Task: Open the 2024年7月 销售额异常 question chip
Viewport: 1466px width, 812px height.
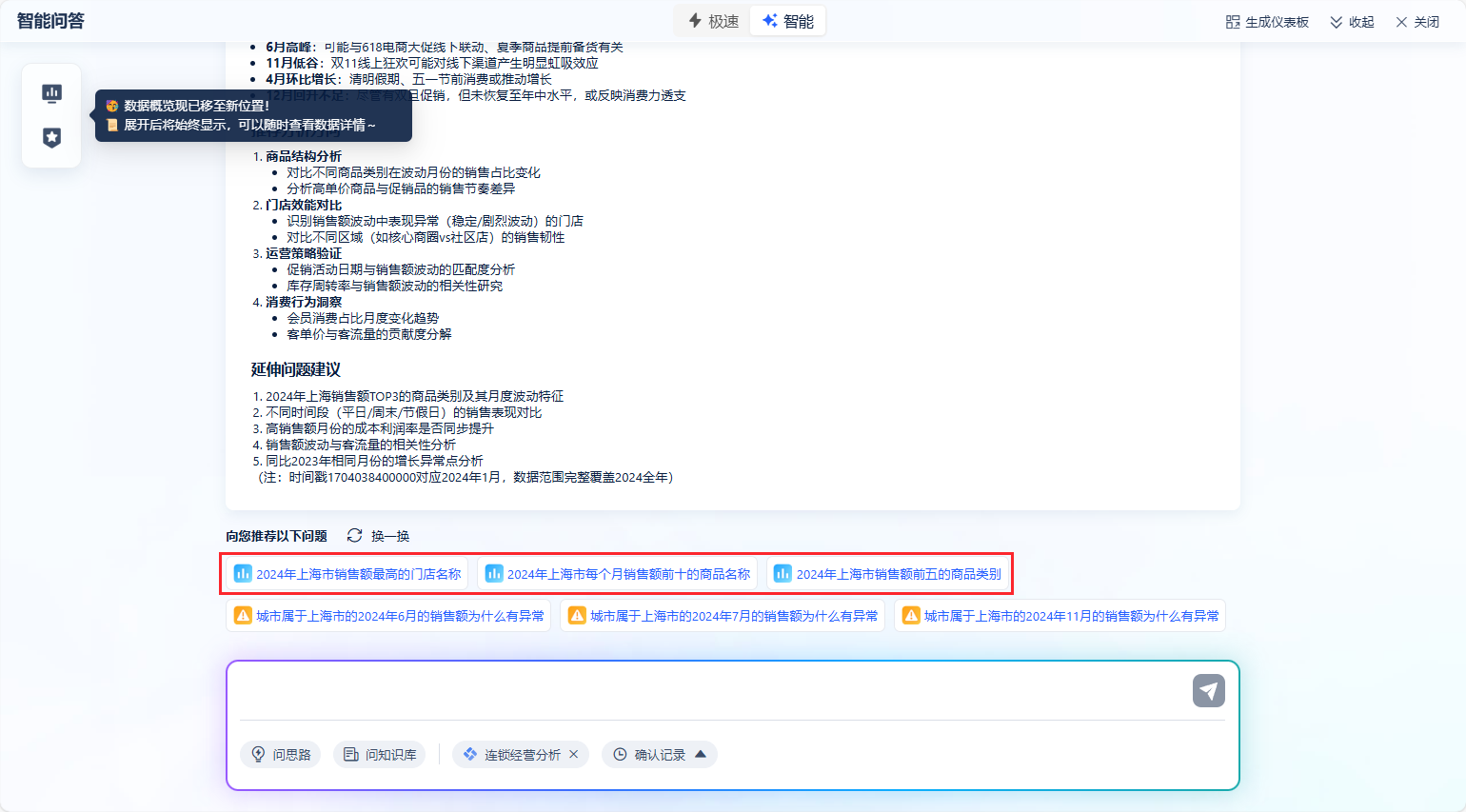Action: click(x=723, y=616)
